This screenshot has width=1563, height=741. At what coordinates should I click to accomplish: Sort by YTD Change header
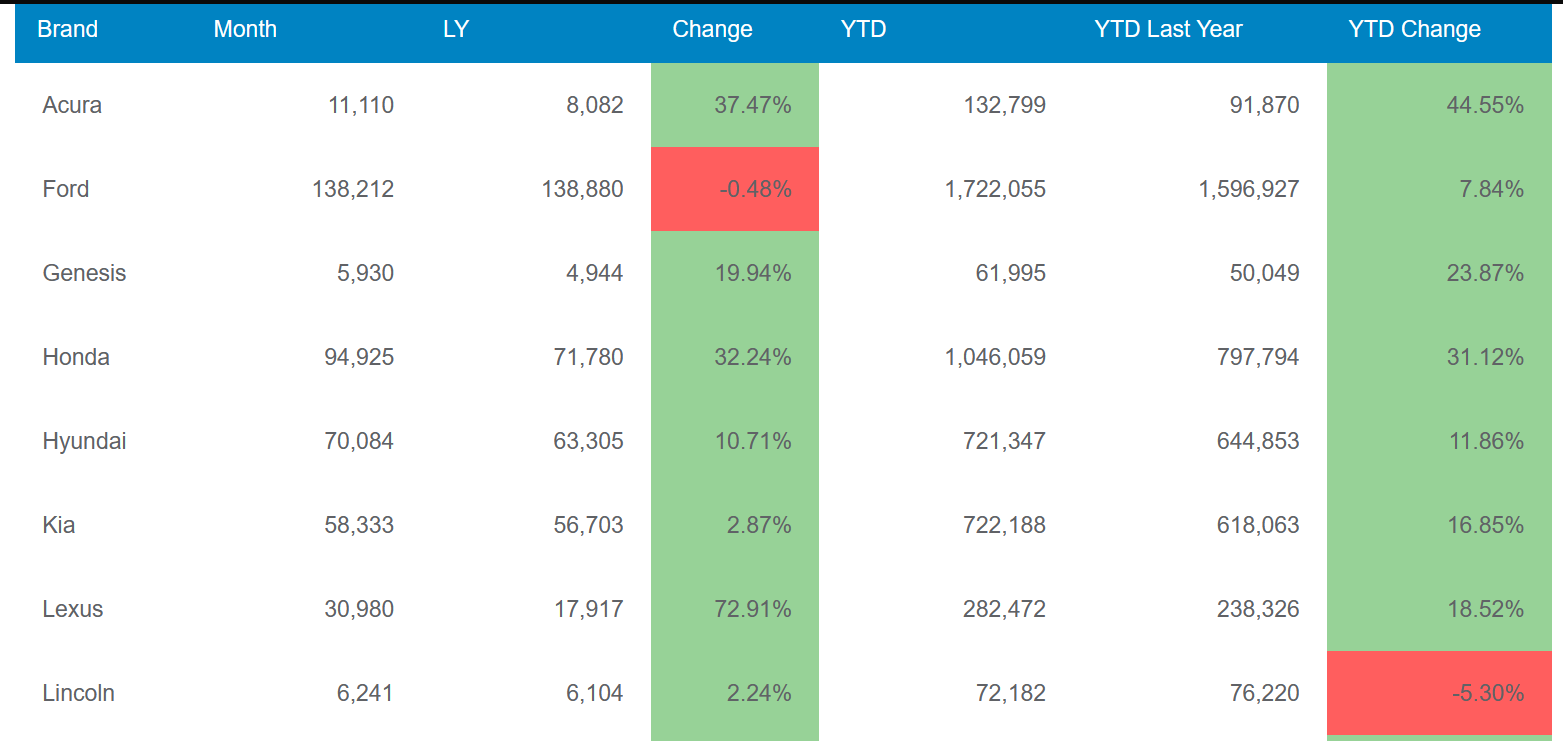(x=1414, y=30)
